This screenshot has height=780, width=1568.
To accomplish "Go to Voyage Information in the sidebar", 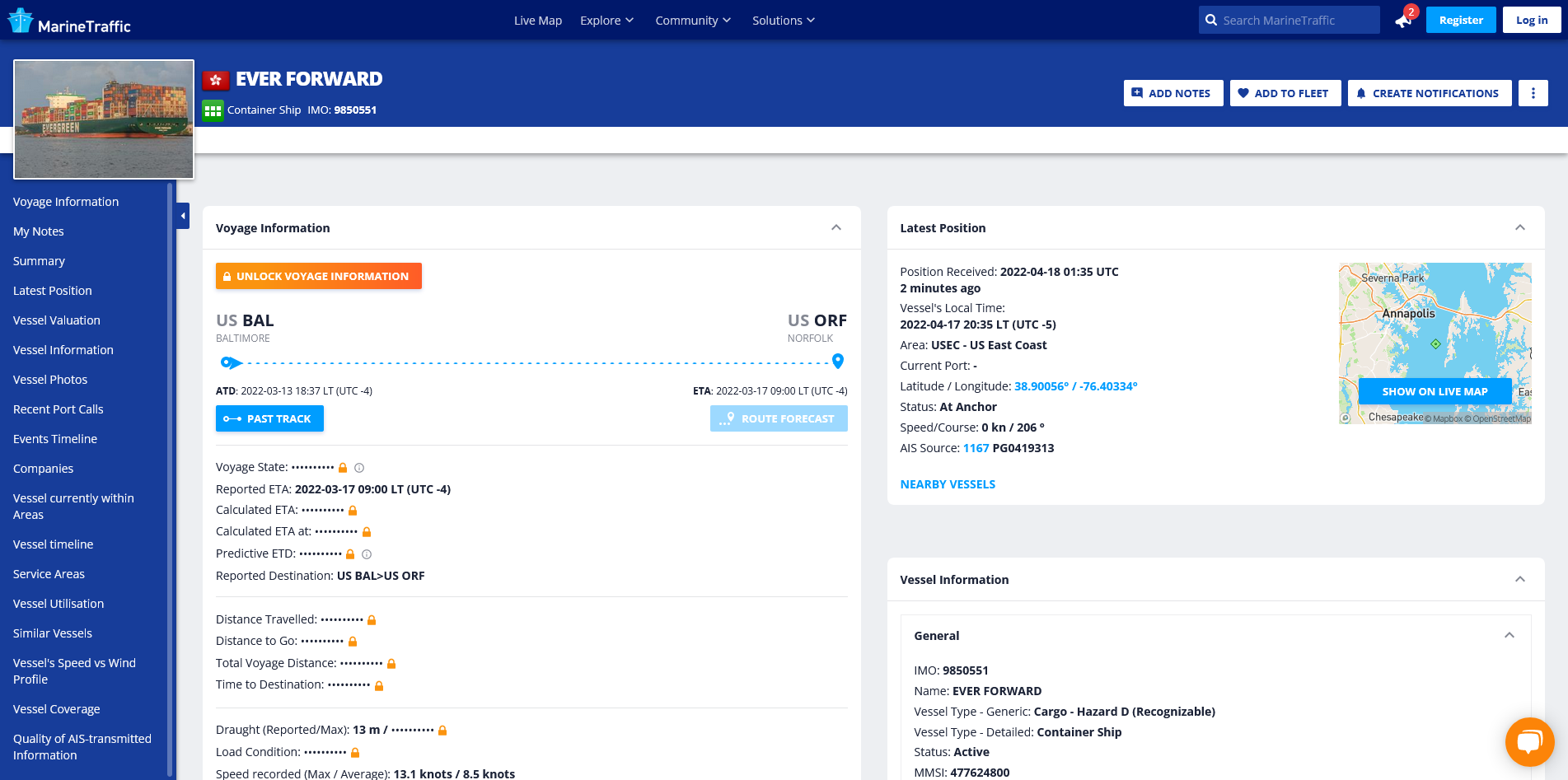I will (66, 202).
